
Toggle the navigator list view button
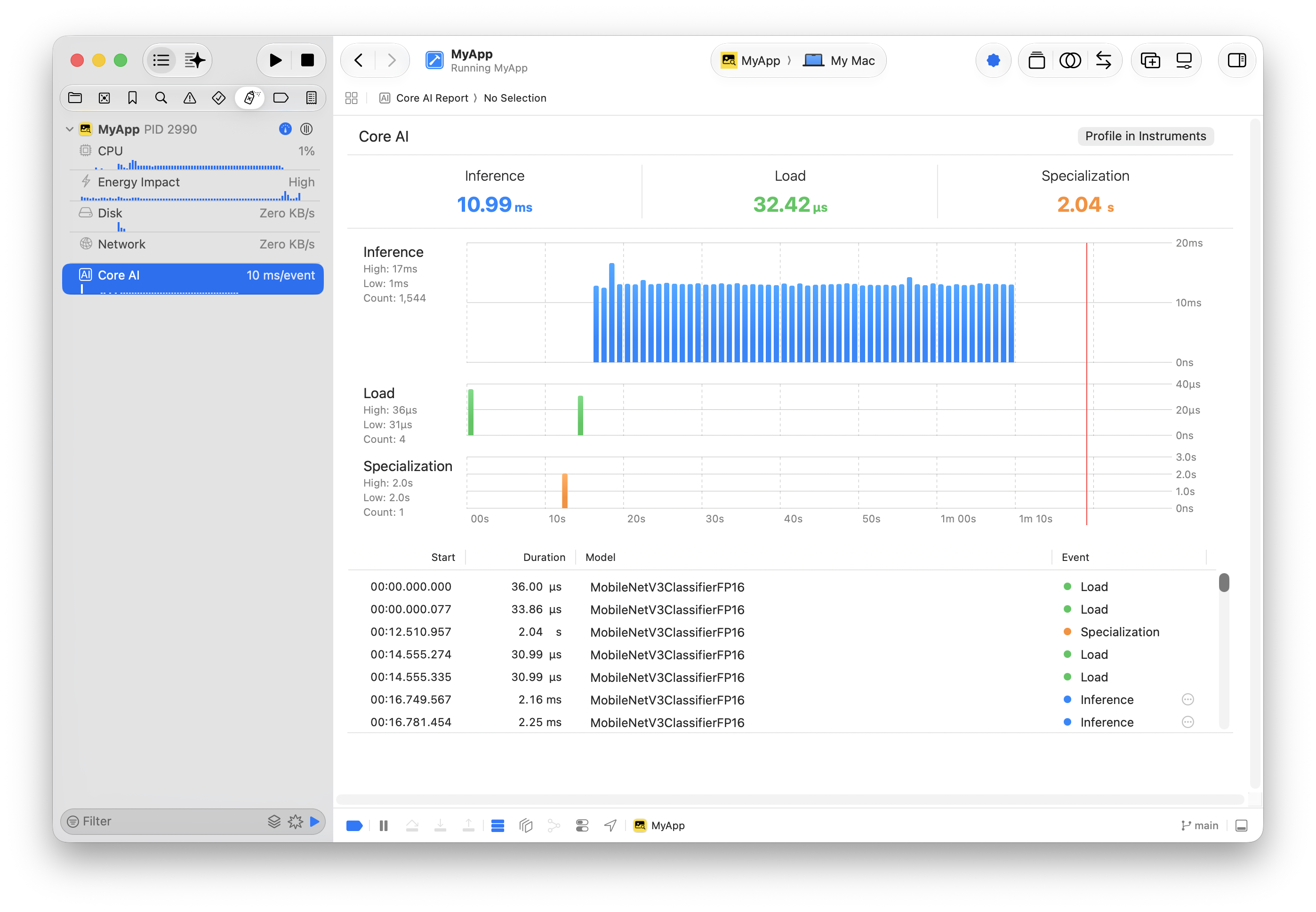[162, 60]
